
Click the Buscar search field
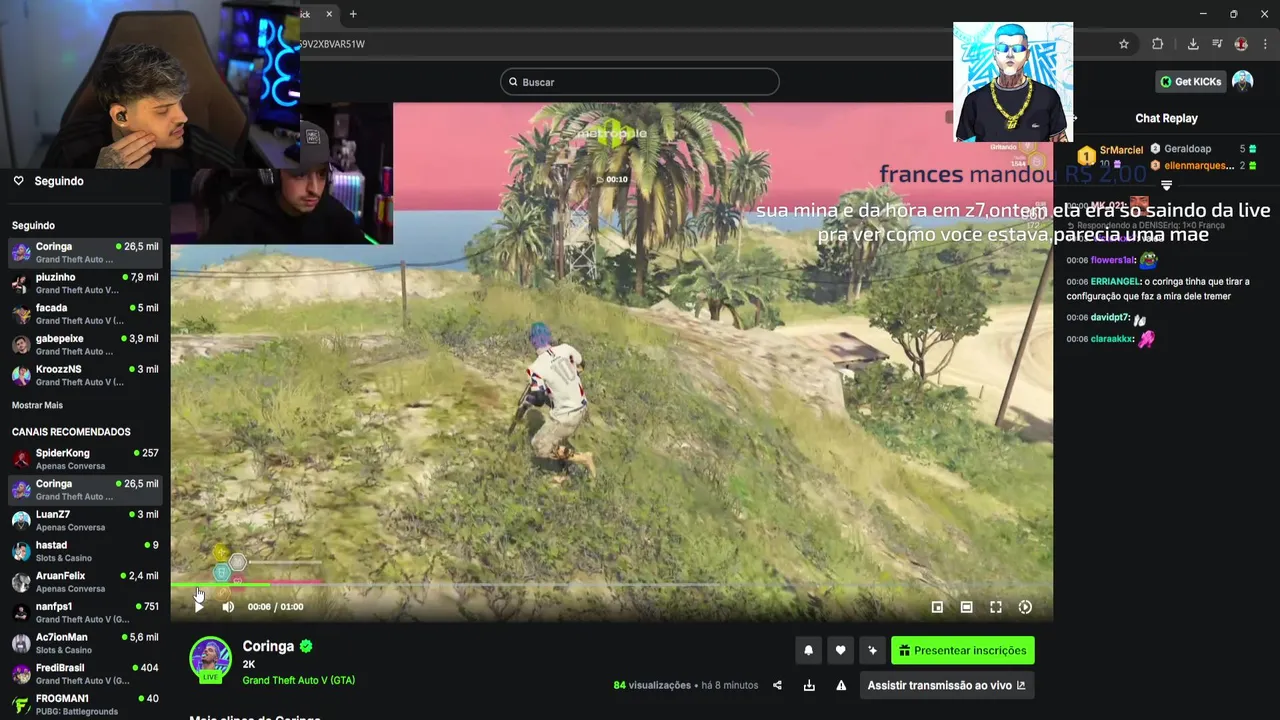[640, 82]
